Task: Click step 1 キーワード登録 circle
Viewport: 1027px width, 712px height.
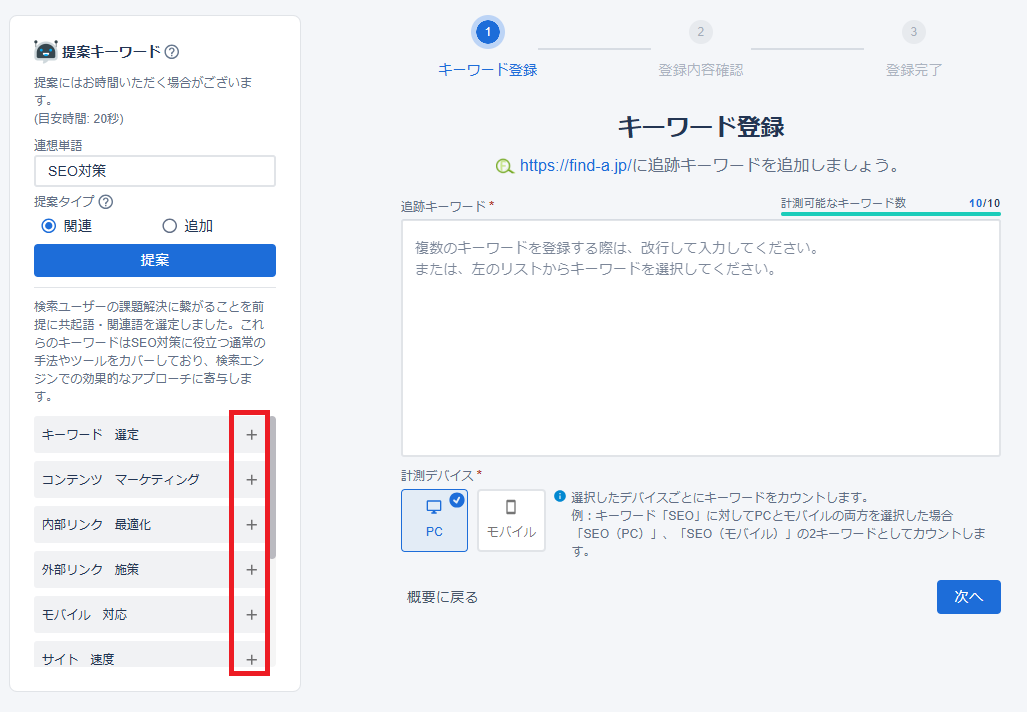Action: click(x=487, y=32)
